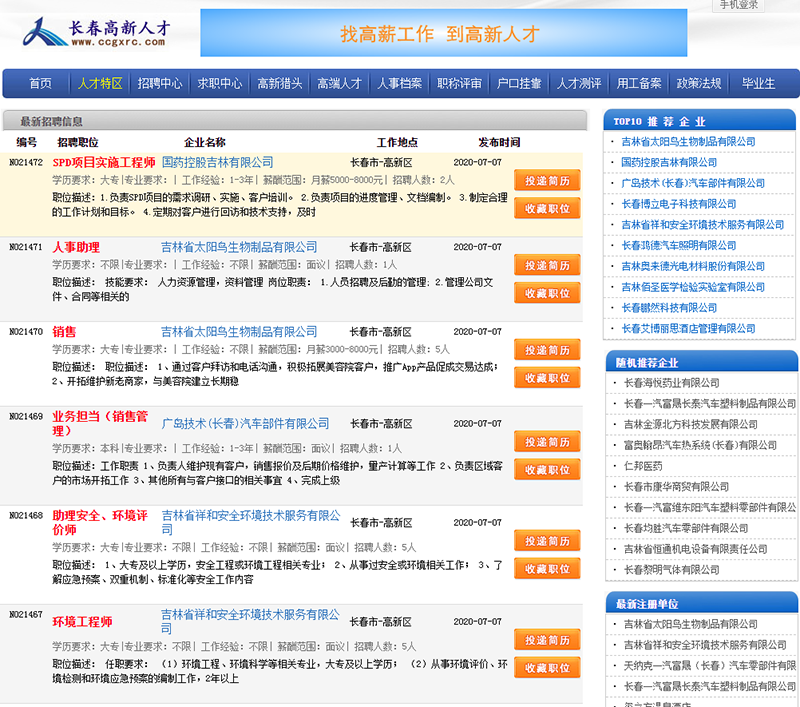Bookmark the 环境工程师 position

[547, 668]
